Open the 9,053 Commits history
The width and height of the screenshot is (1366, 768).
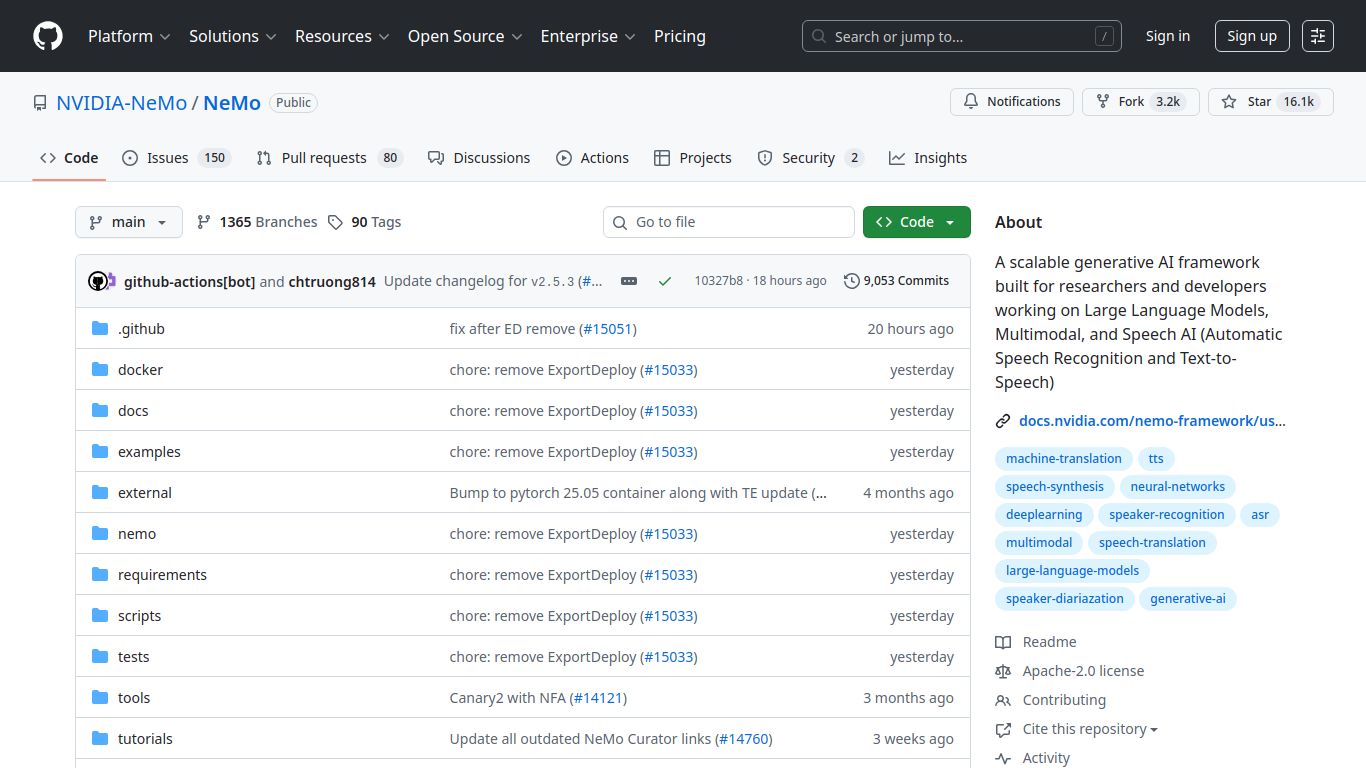(x=896, y=281)
